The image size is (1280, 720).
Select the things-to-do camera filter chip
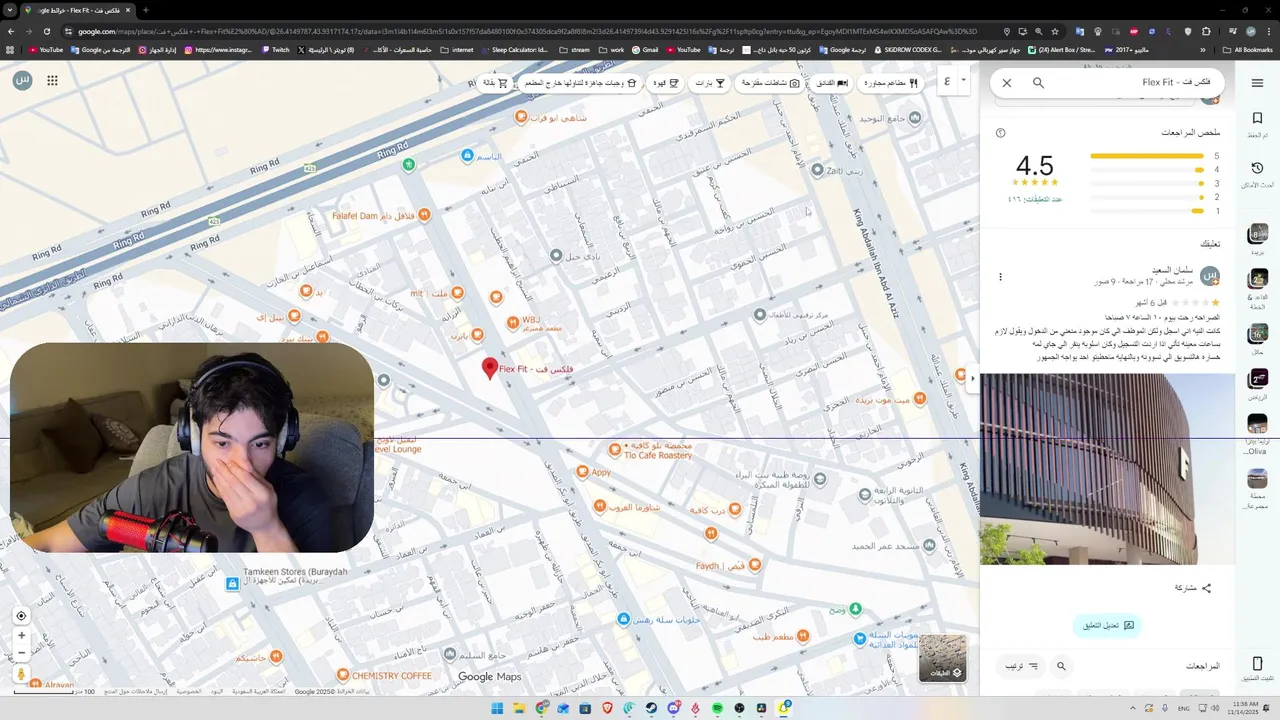[771, 83]
